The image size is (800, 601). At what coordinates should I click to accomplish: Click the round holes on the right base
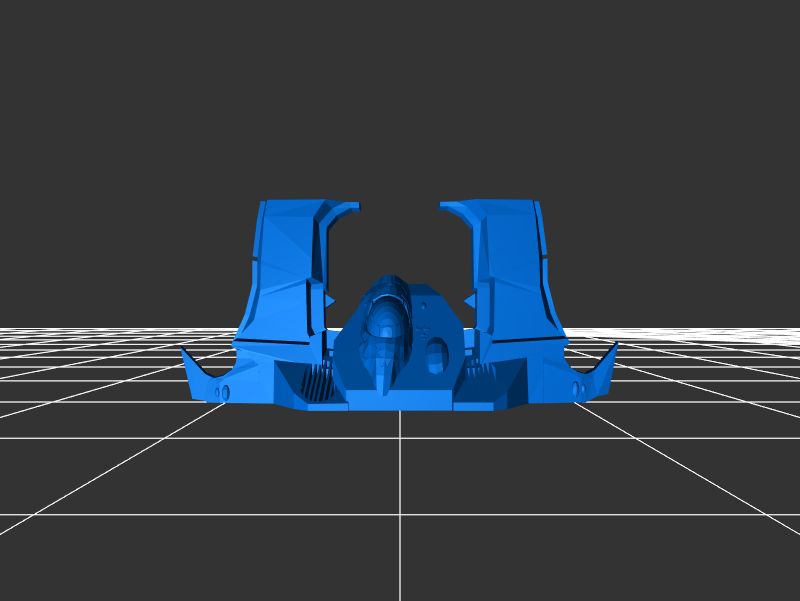tap(579, 388)
